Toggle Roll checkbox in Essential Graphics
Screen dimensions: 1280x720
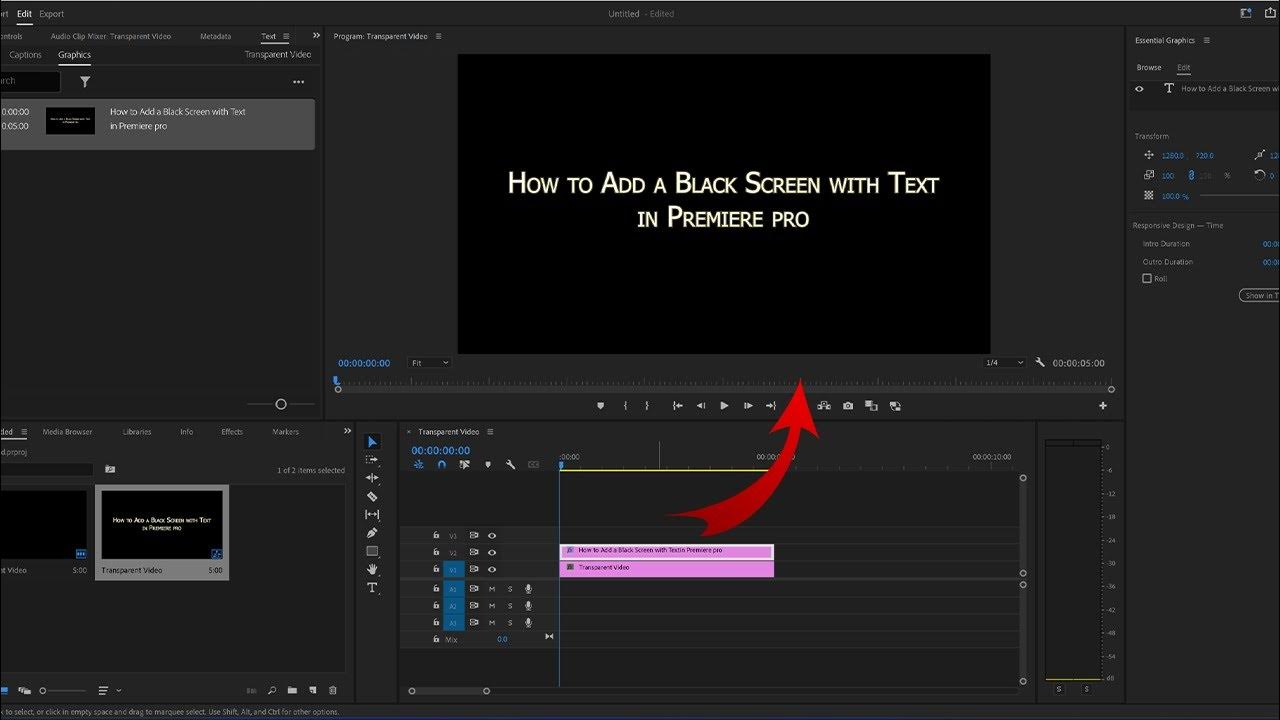pyautogui.click(x=1147, y=279)
